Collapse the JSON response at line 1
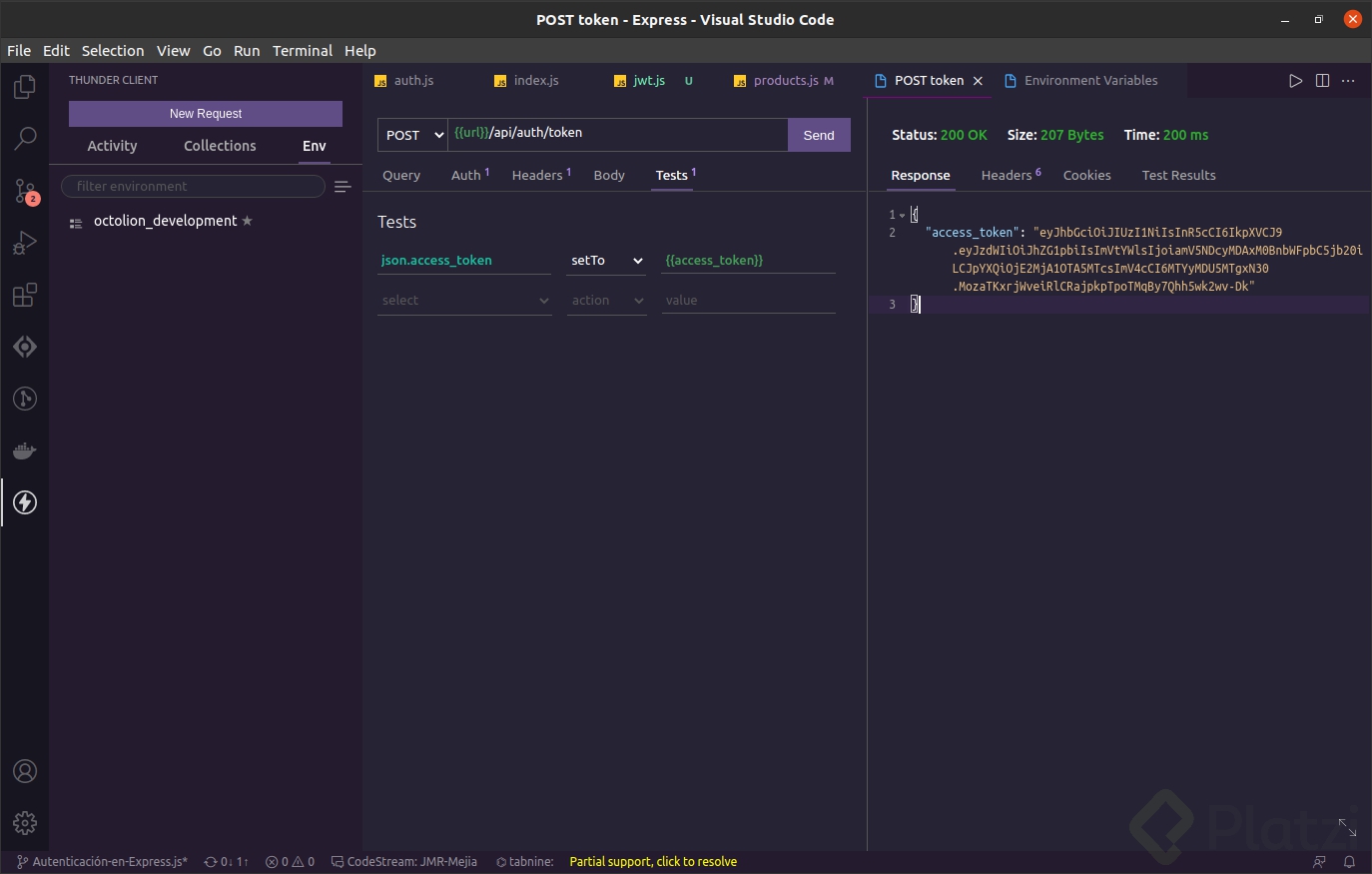 point(902,215)
